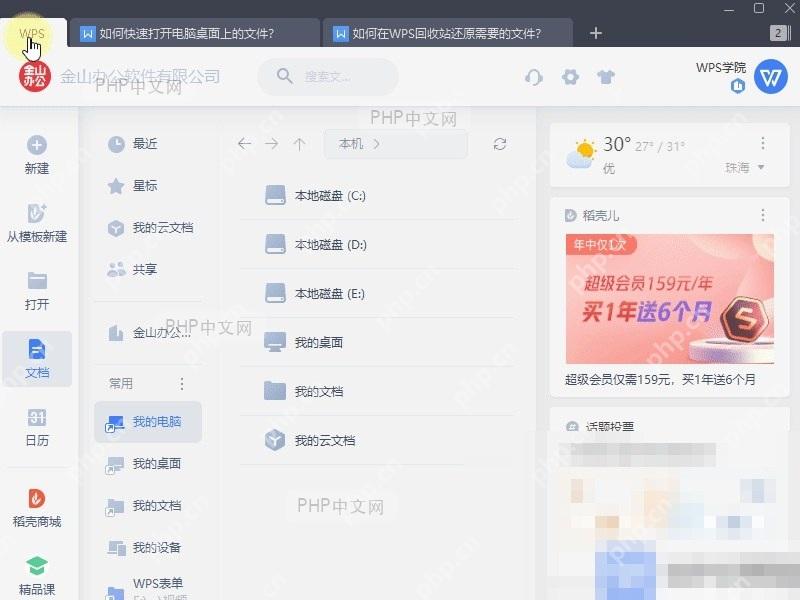Click 新建 in left sidebar
The height and width of the screenshot is (600, 800).
(37, 155)
